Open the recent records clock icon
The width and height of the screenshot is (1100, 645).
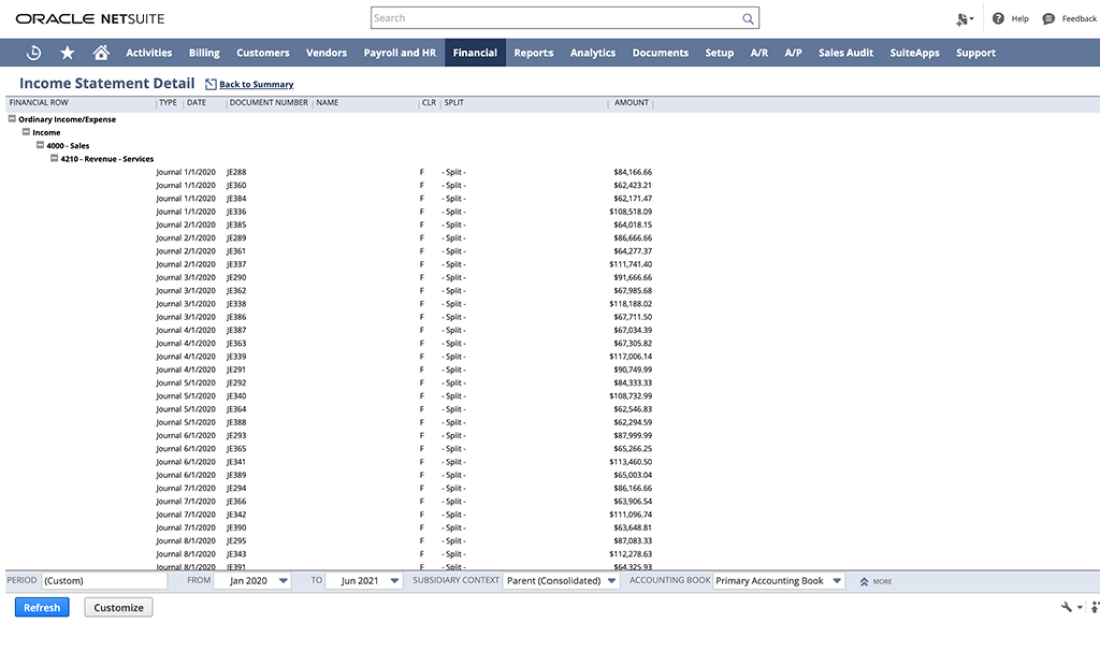[x=33, y=53]
